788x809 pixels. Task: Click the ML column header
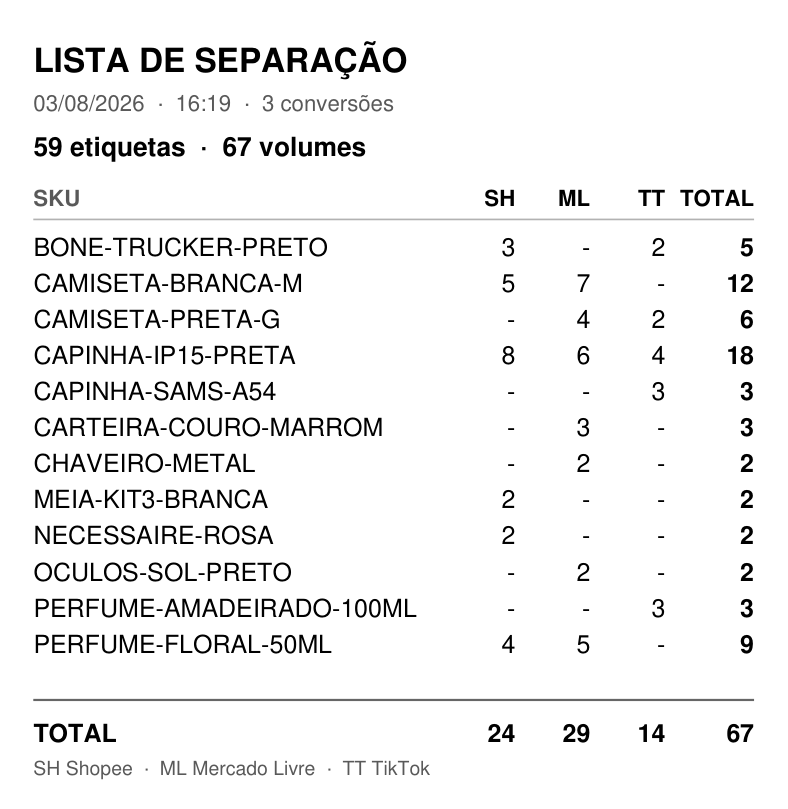(574, 199)
